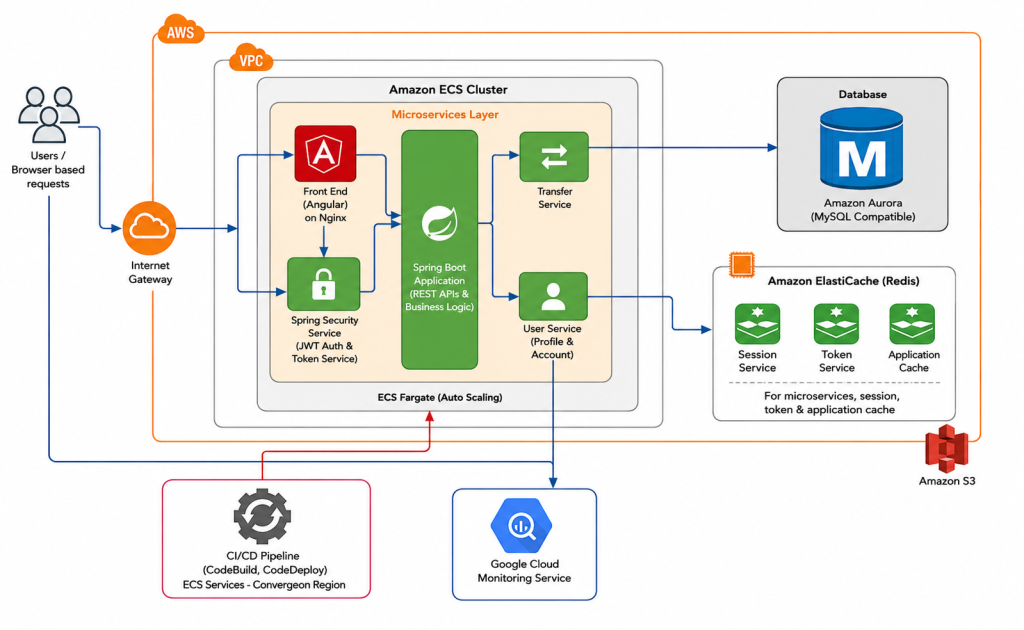
Task: Click the "Transfer Service" label
Action: [554, 198]
